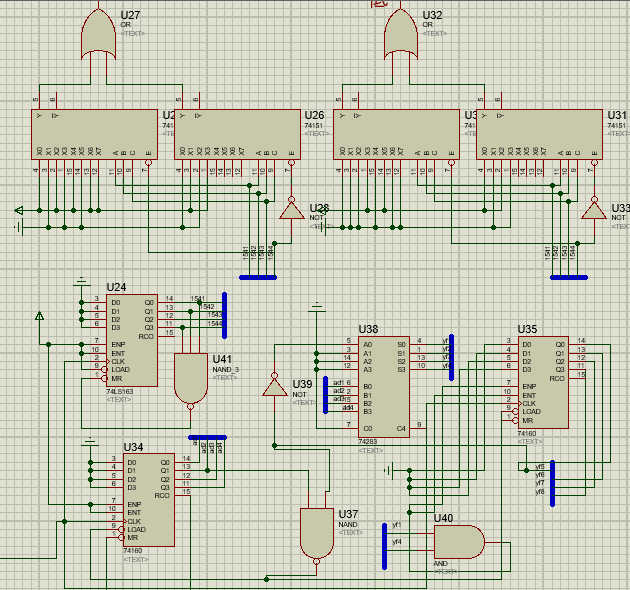Select the U40 AND gate symbol
Viewport: 630px width, 590px height.
pyautogui.click(x=459, y=542)
